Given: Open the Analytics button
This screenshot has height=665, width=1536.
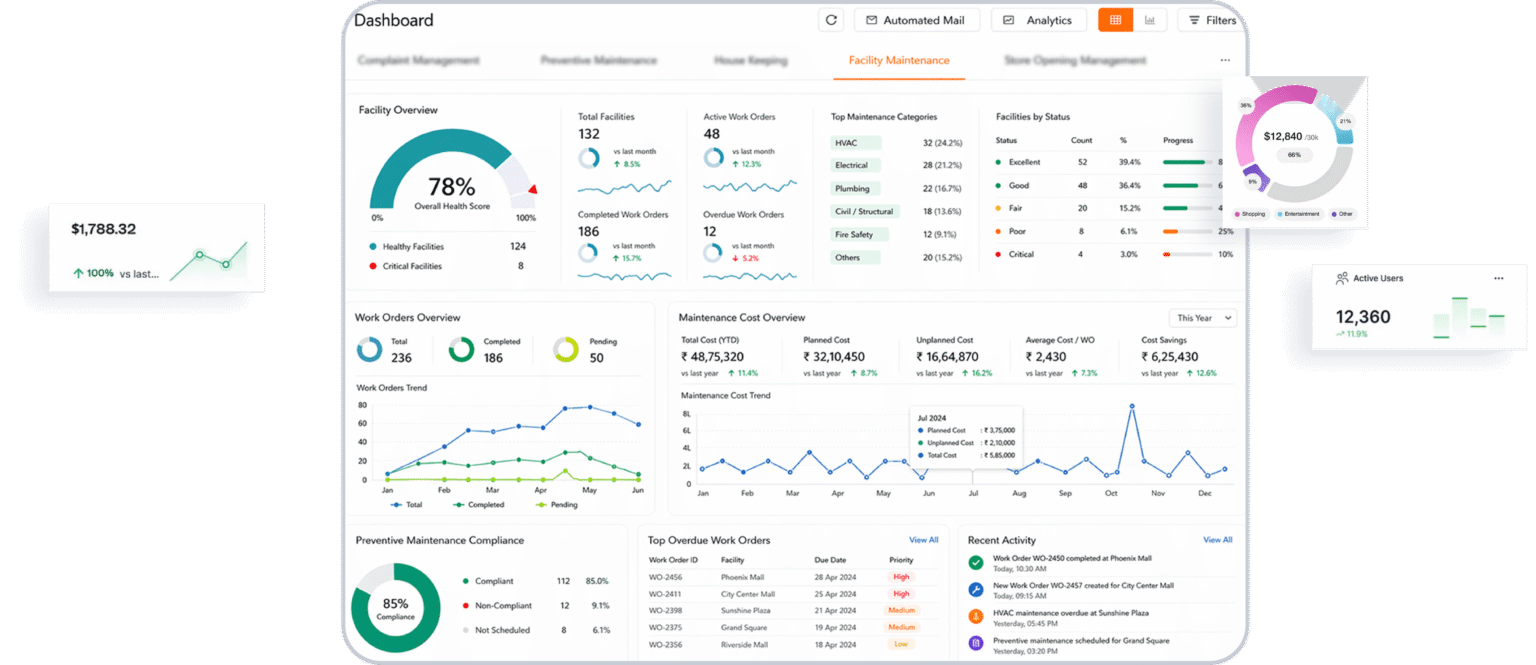Looking at the screenshot, I should (x=1040, y=20).
